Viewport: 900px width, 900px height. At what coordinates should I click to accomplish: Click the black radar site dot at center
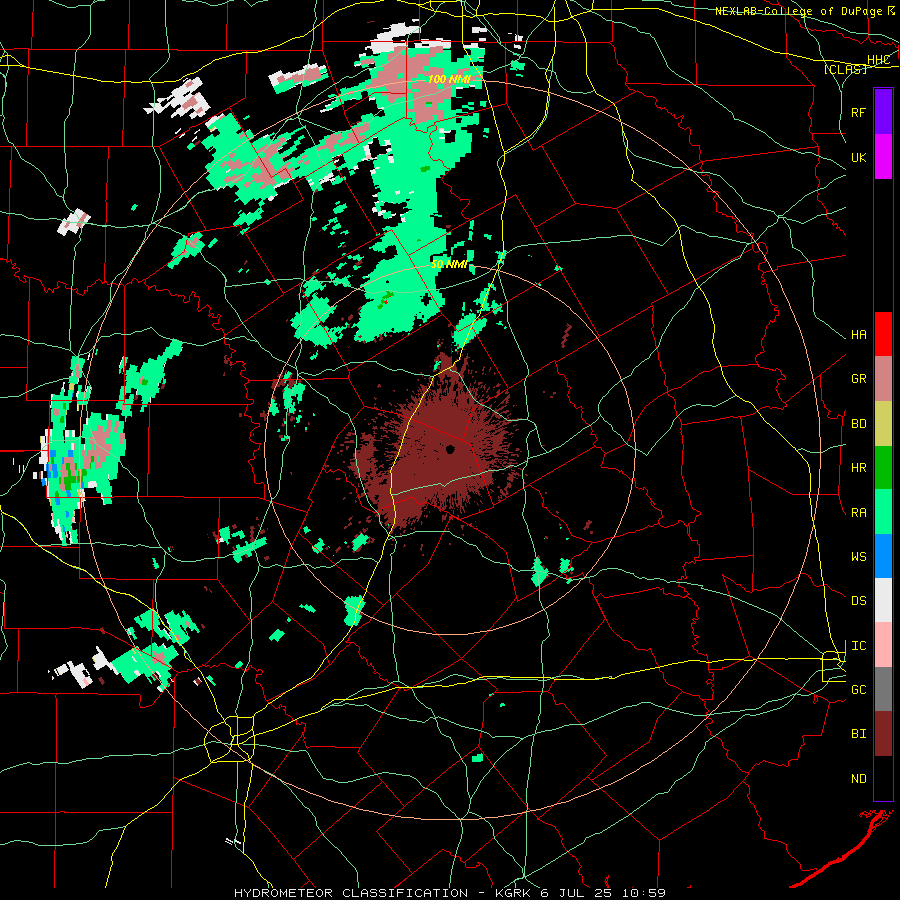click(451, 449)
